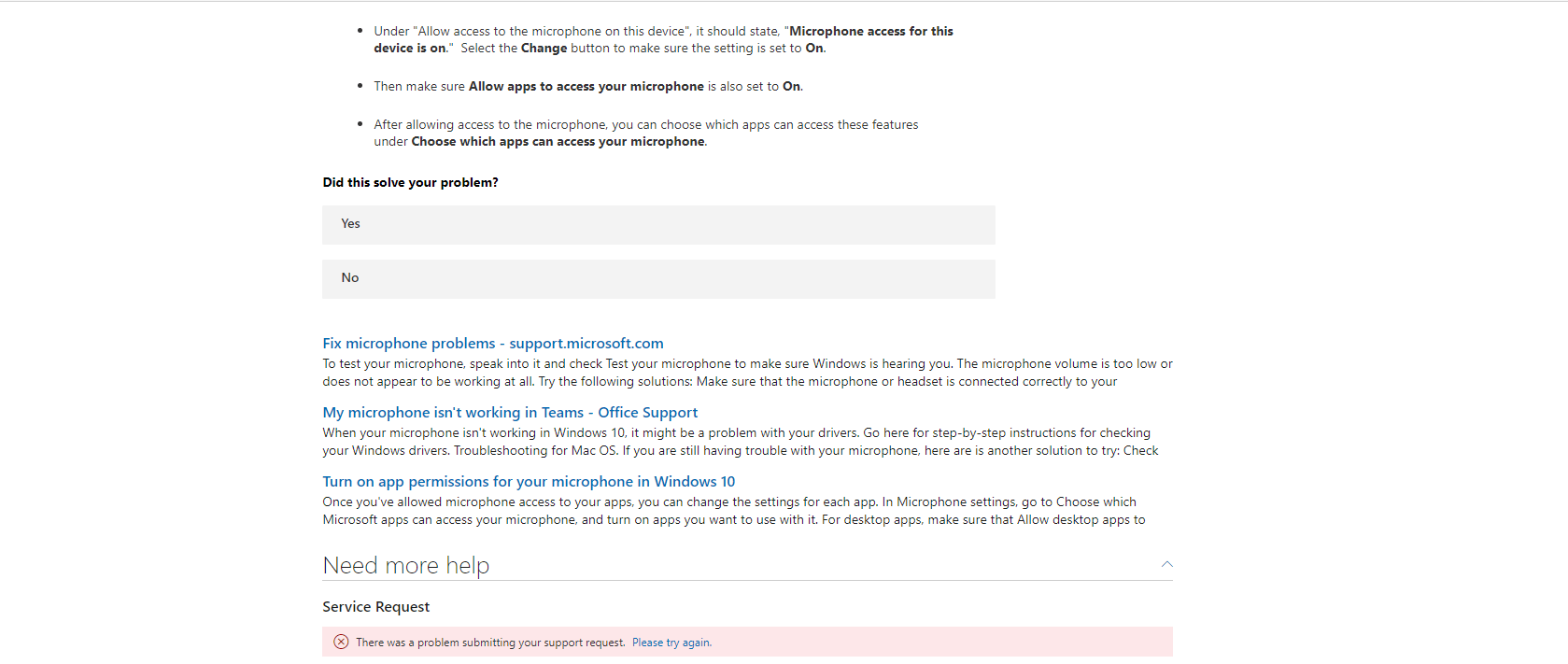
Task: Click error text 'There was a problem submitting'
Action: point(490,643)
